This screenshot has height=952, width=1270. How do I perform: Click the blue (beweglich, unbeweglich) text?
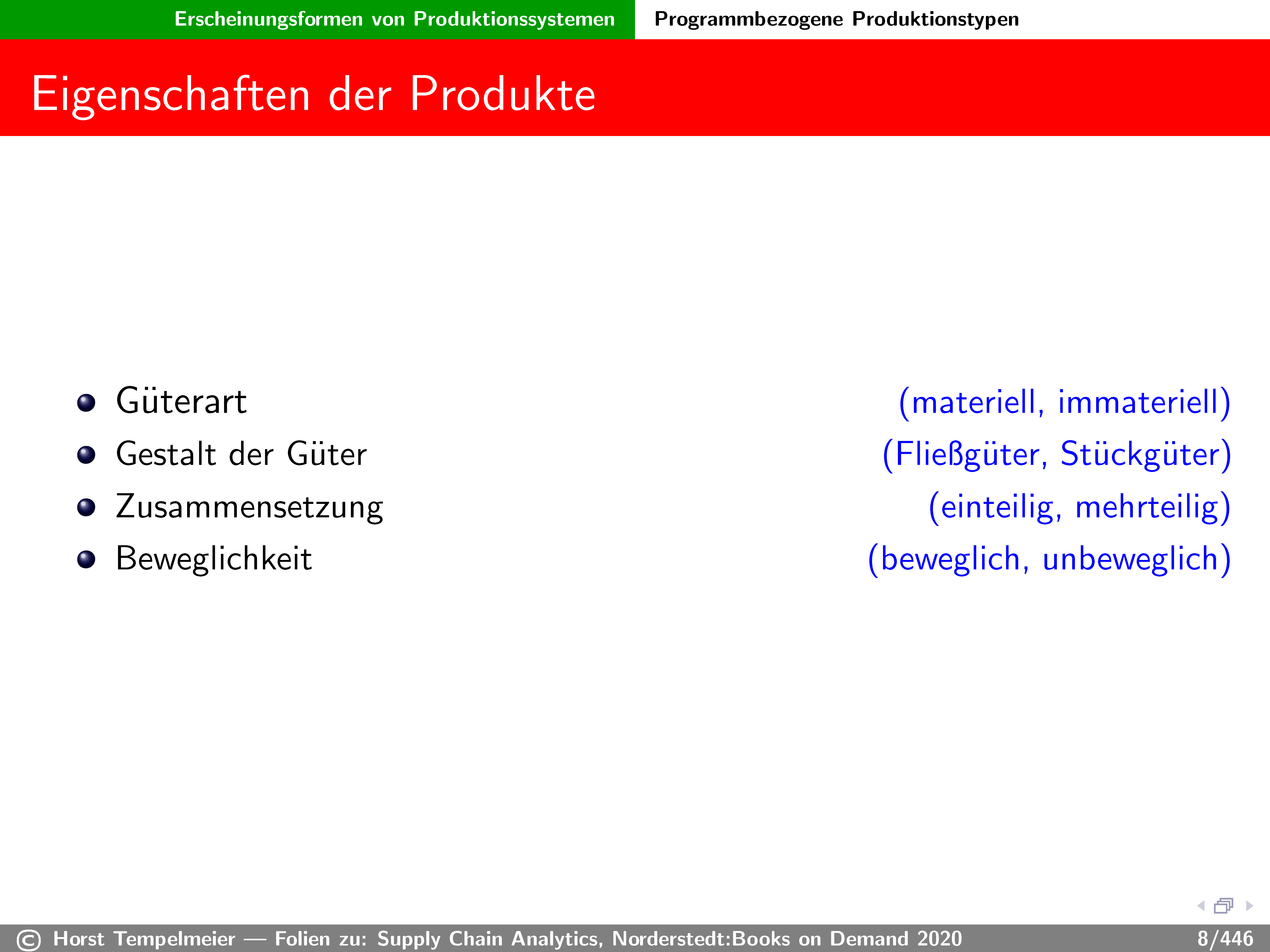tap(1049, 560)
